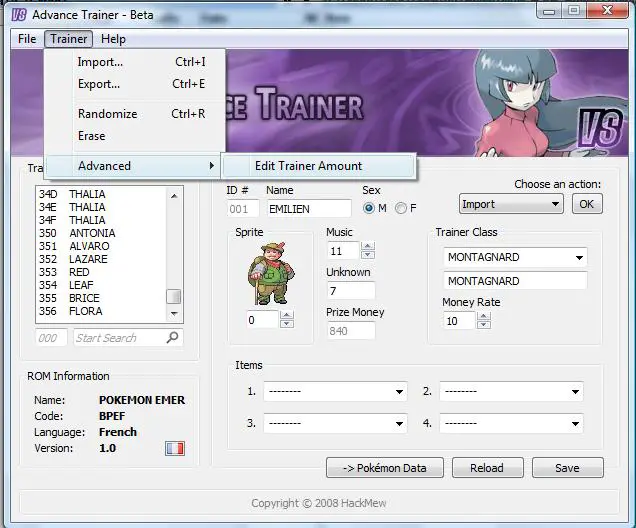The width and height of the screenshot is (636, 528).
Task: Click the VS app icon in title bar
Action: [x=19, y=15]
